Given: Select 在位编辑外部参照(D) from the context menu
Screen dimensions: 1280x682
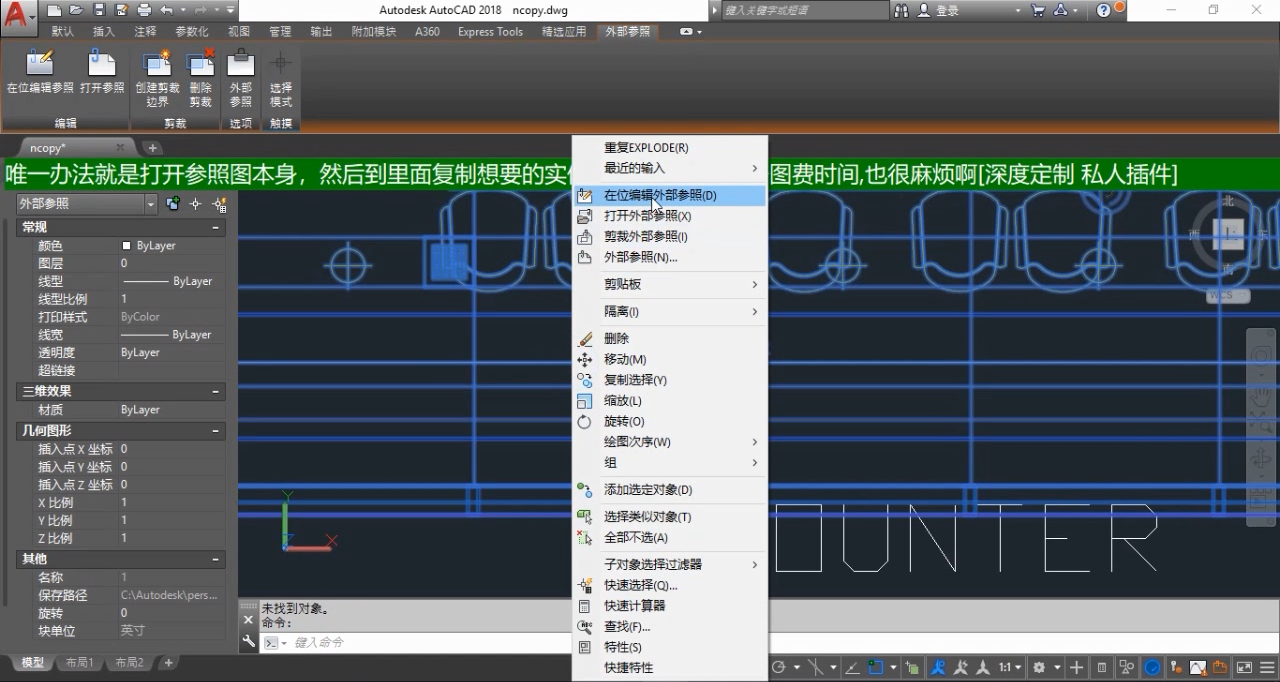Looking at the screenshot, I should click(670, 195).
